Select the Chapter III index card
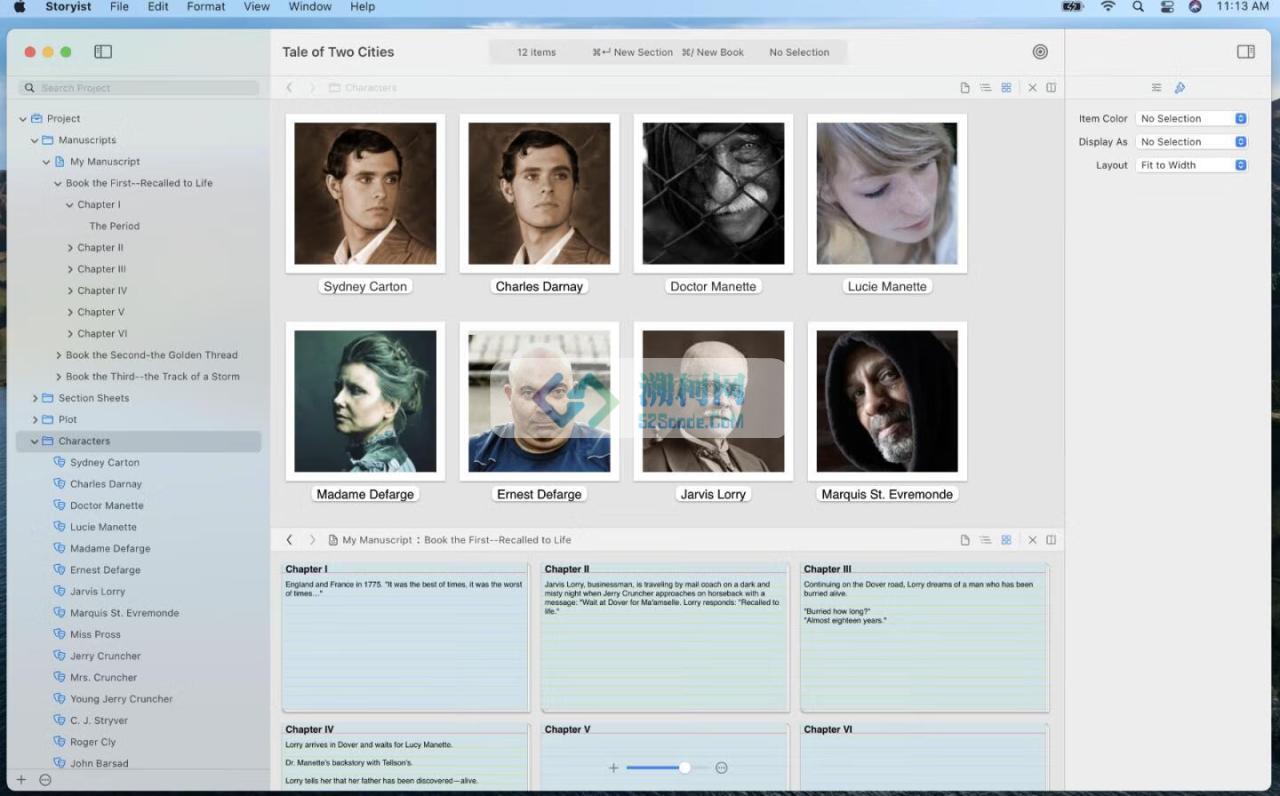1280x796 pixels. coord(924,637)
